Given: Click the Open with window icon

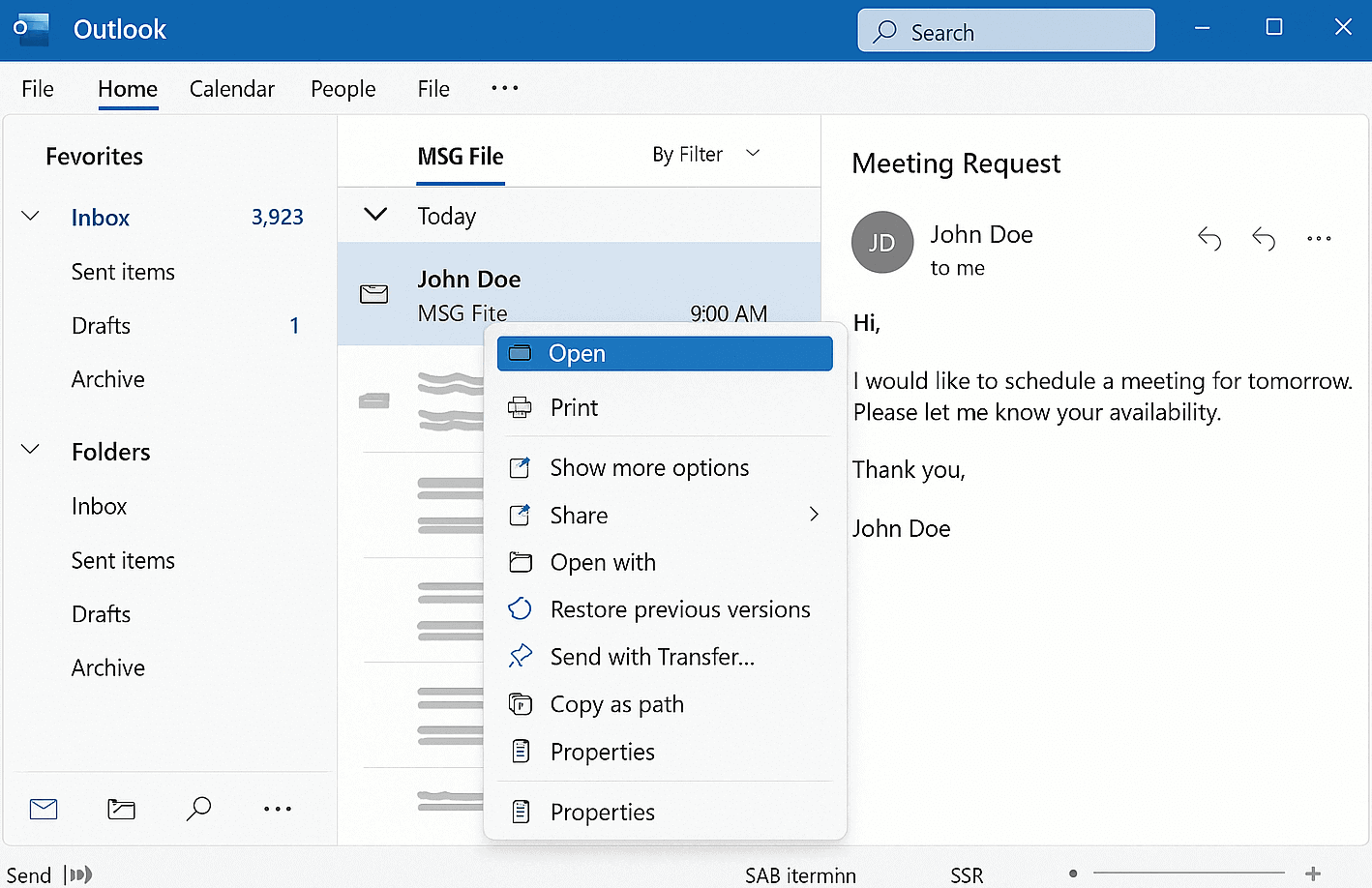Looking at the screenshot, I should pyautogui.click(x=521, y=562).
